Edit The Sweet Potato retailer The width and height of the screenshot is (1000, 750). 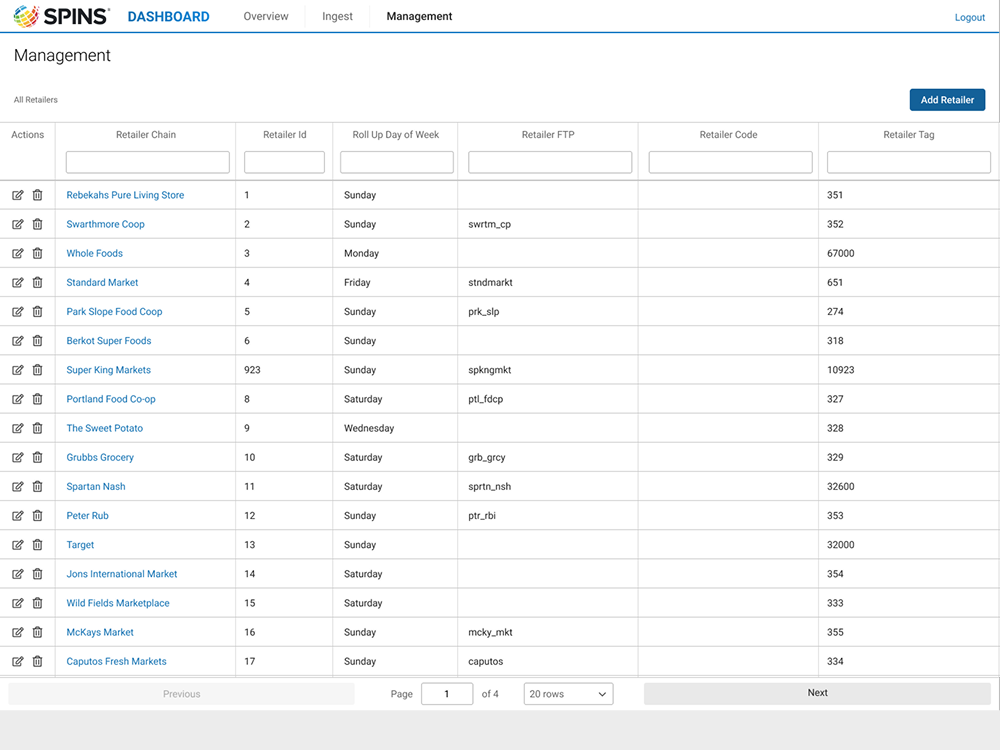click(x=18, y=429)
